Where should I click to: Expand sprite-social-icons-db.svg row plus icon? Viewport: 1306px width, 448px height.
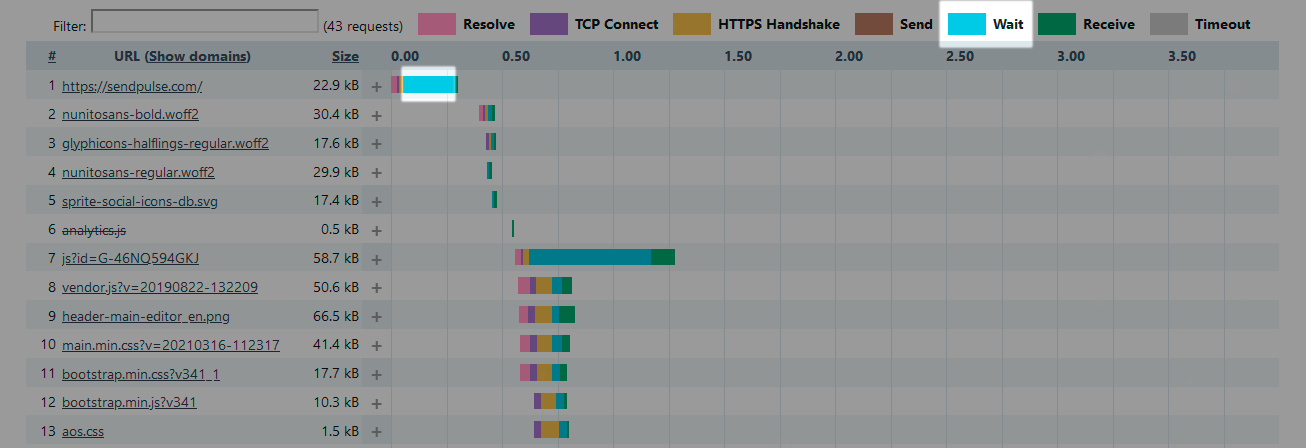377,201
